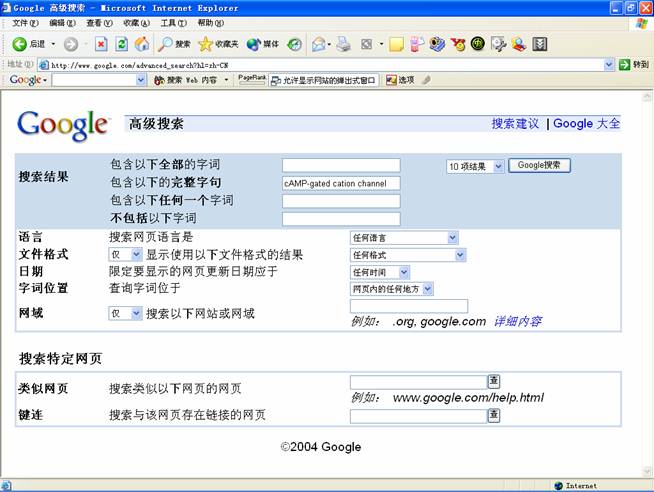This screenshot has height=492, width=654.
Task: Click the yellow note toolbar icon
Action: [396, 44]
